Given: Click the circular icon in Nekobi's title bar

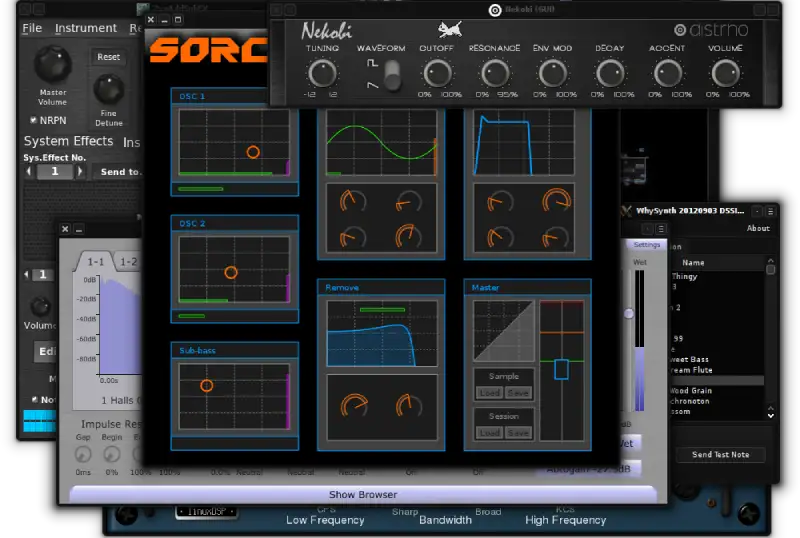Looking at the screenshot, I should point(494,10).
